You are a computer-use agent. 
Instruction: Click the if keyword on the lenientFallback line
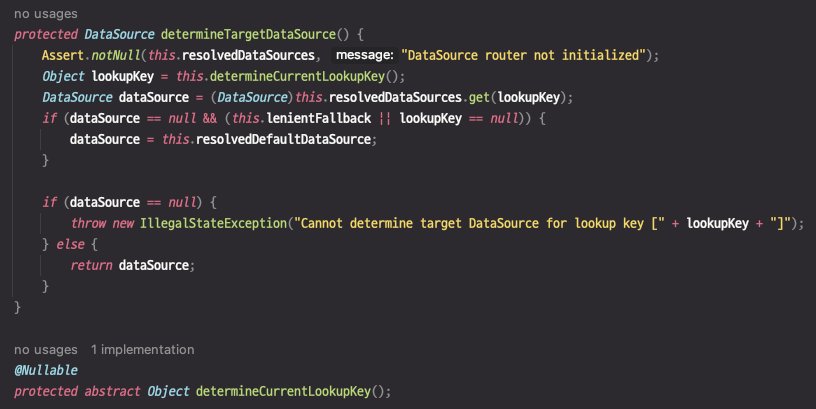pyautogui.click(x=49, y=119)
